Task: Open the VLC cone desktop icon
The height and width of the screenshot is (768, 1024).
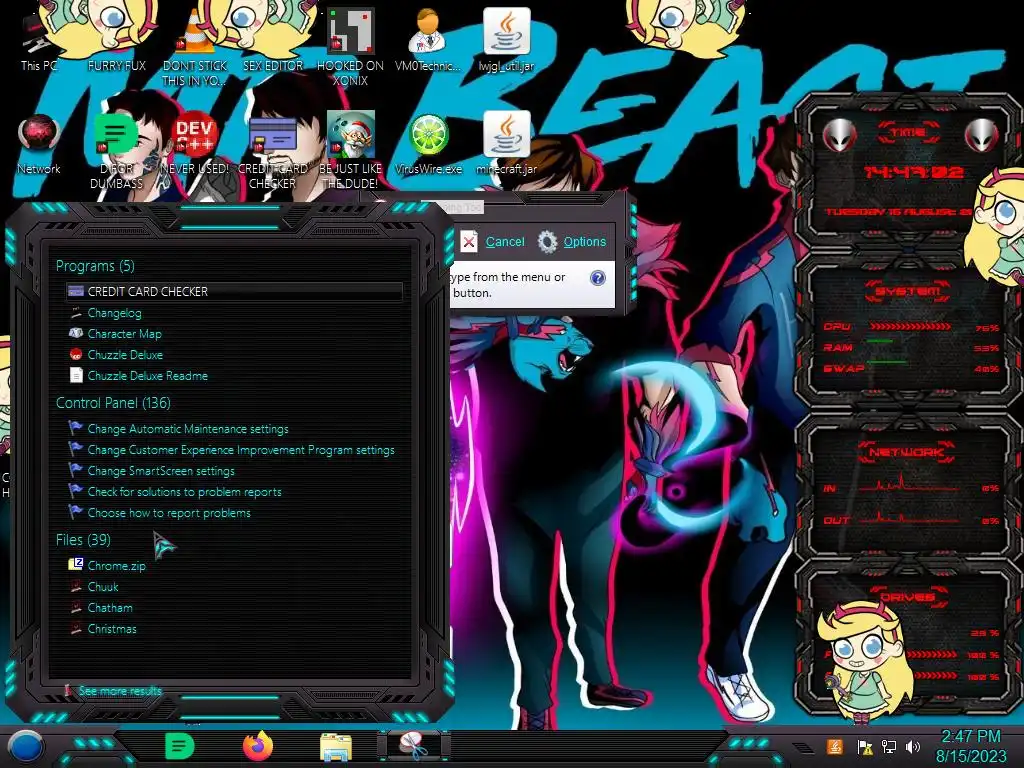Action: click(194, 46)
